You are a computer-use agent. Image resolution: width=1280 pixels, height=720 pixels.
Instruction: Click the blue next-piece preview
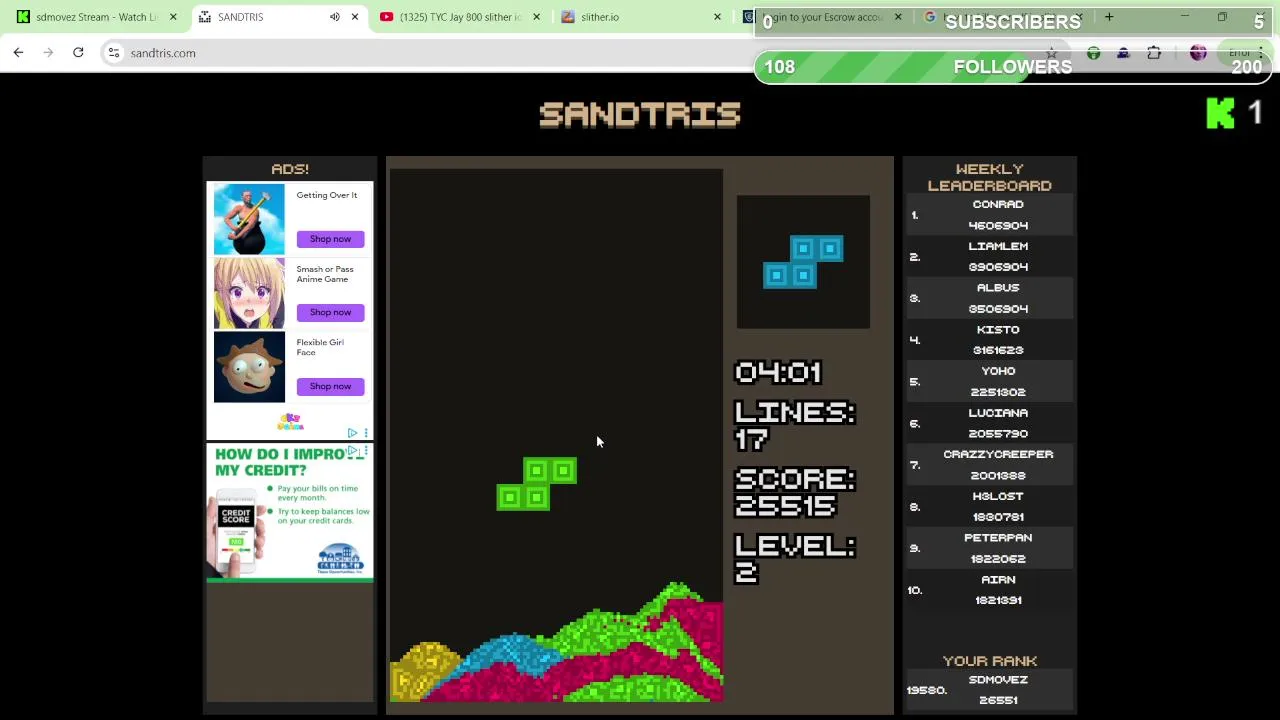(x=803, y=262)
